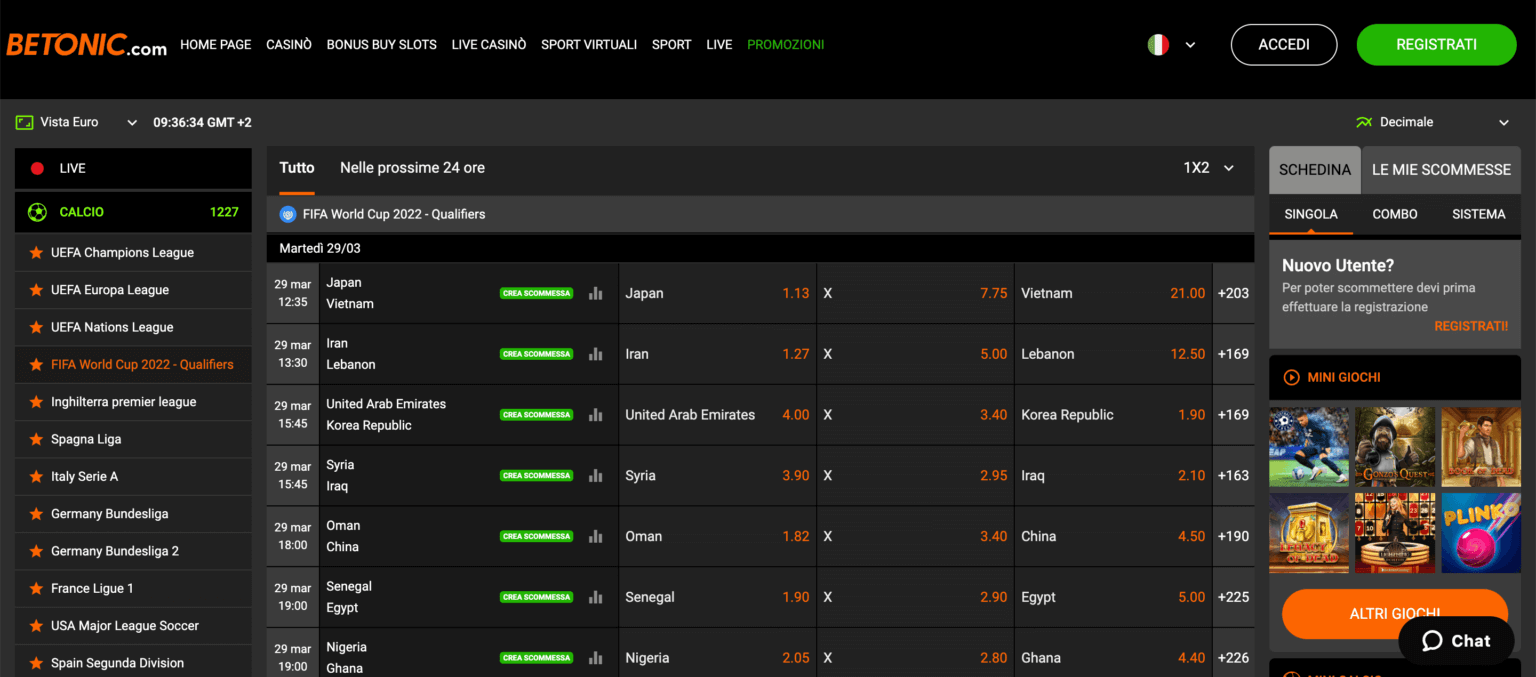Click star icon beside UEFA Champions League
The width and height of the screenshot is (1536, 677).
tap(37, 253)
